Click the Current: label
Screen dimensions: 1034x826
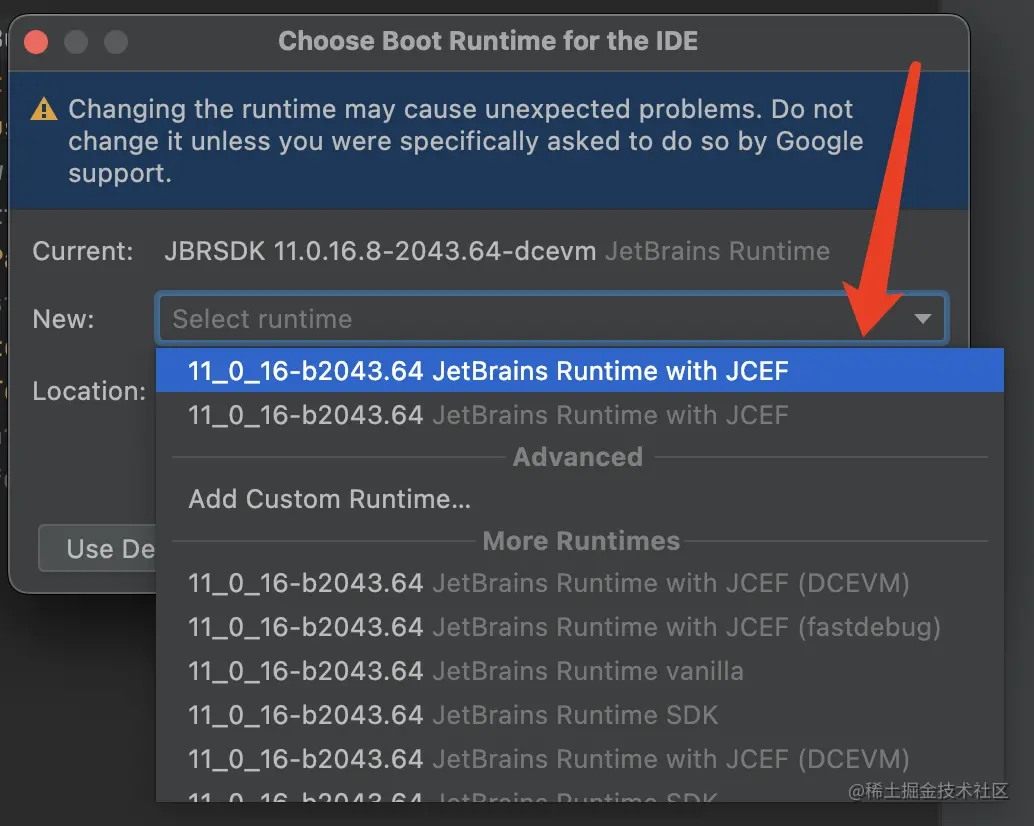click(82, 251)
